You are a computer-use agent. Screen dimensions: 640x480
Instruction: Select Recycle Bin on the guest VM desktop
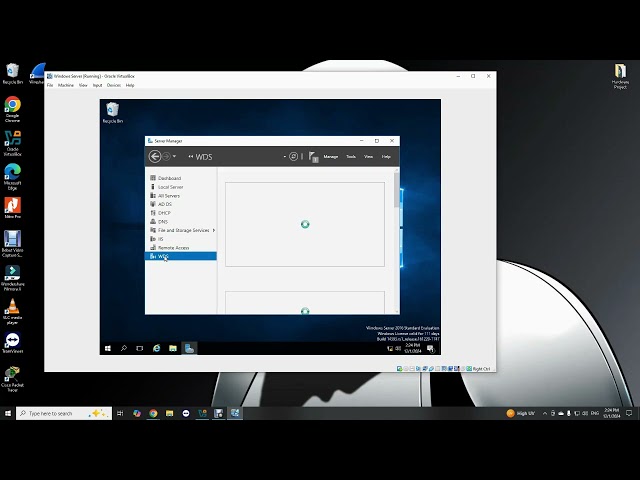pyautogui.click(x=113, y=113)
